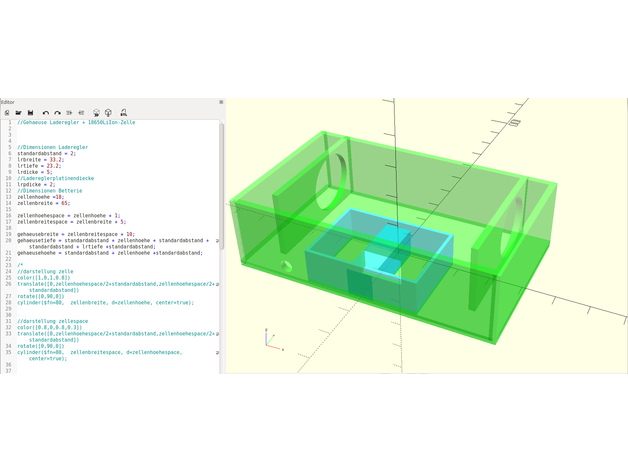Image resolution: width=628 pixels, height=472 pixels.
Task: Unindent the selected code lines
Action: click(x=70, y=113)
